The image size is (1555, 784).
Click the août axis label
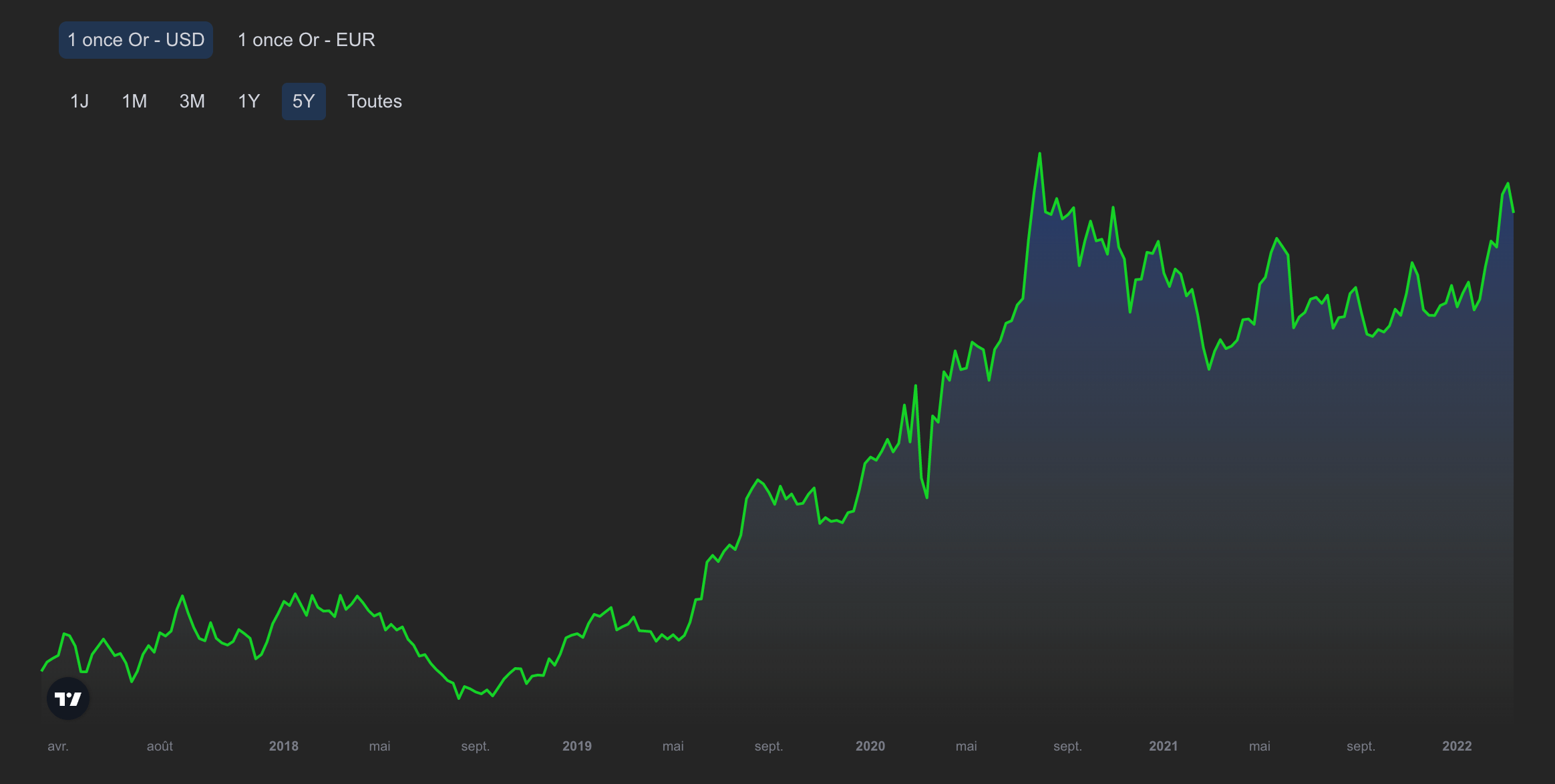(160, 746)
